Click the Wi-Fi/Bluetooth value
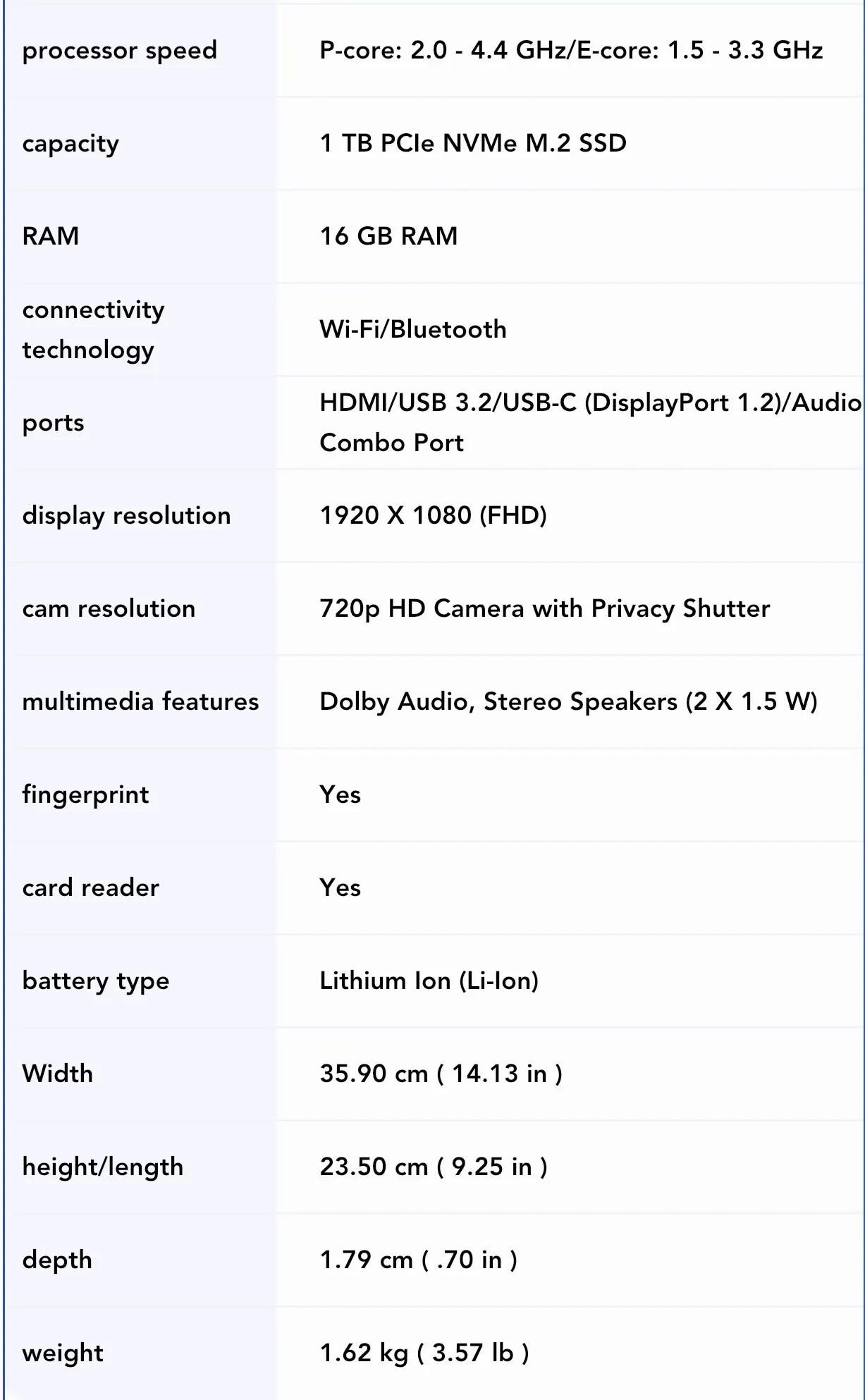The image size is (865, 1400). 413,329
